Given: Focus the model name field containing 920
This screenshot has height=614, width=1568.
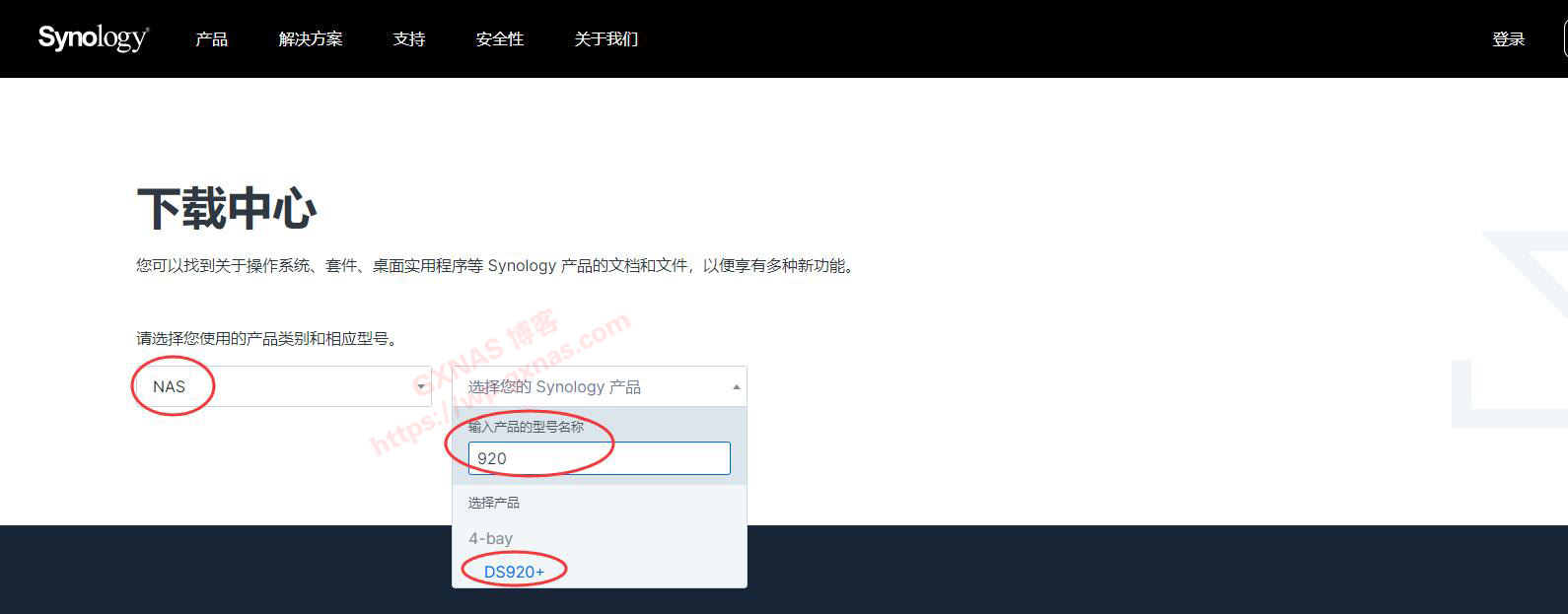Looking at the screenshot, I should pyautogui.click(x=600, y=458).
